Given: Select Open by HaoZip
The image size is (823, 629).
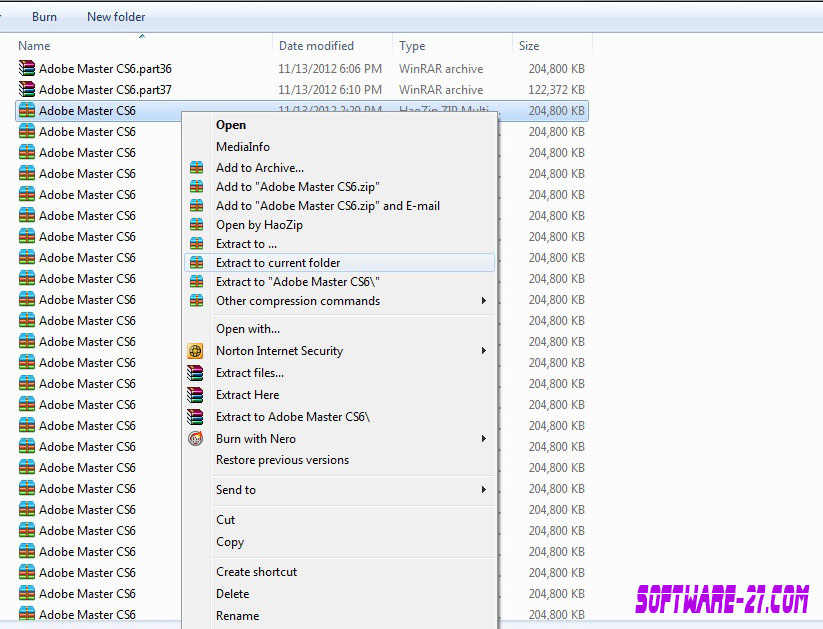Looking at the screenshot, I should pyautogui.click(x=259, y=225).
